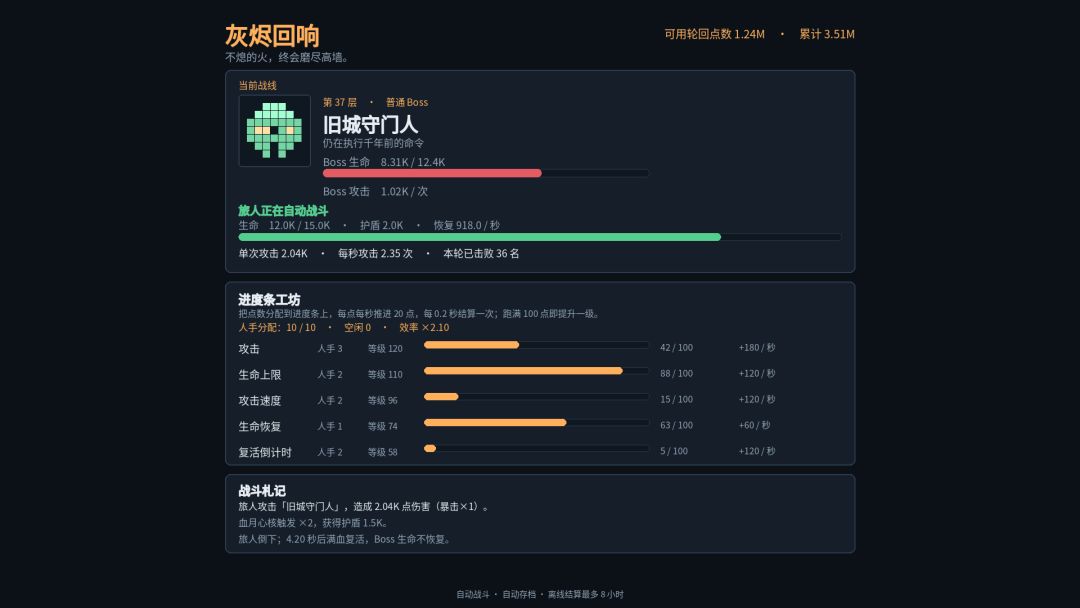The image size is (1080, 608).
Task: Click 人手 2 in 生命上限 row
Action: tap(330, 375)
